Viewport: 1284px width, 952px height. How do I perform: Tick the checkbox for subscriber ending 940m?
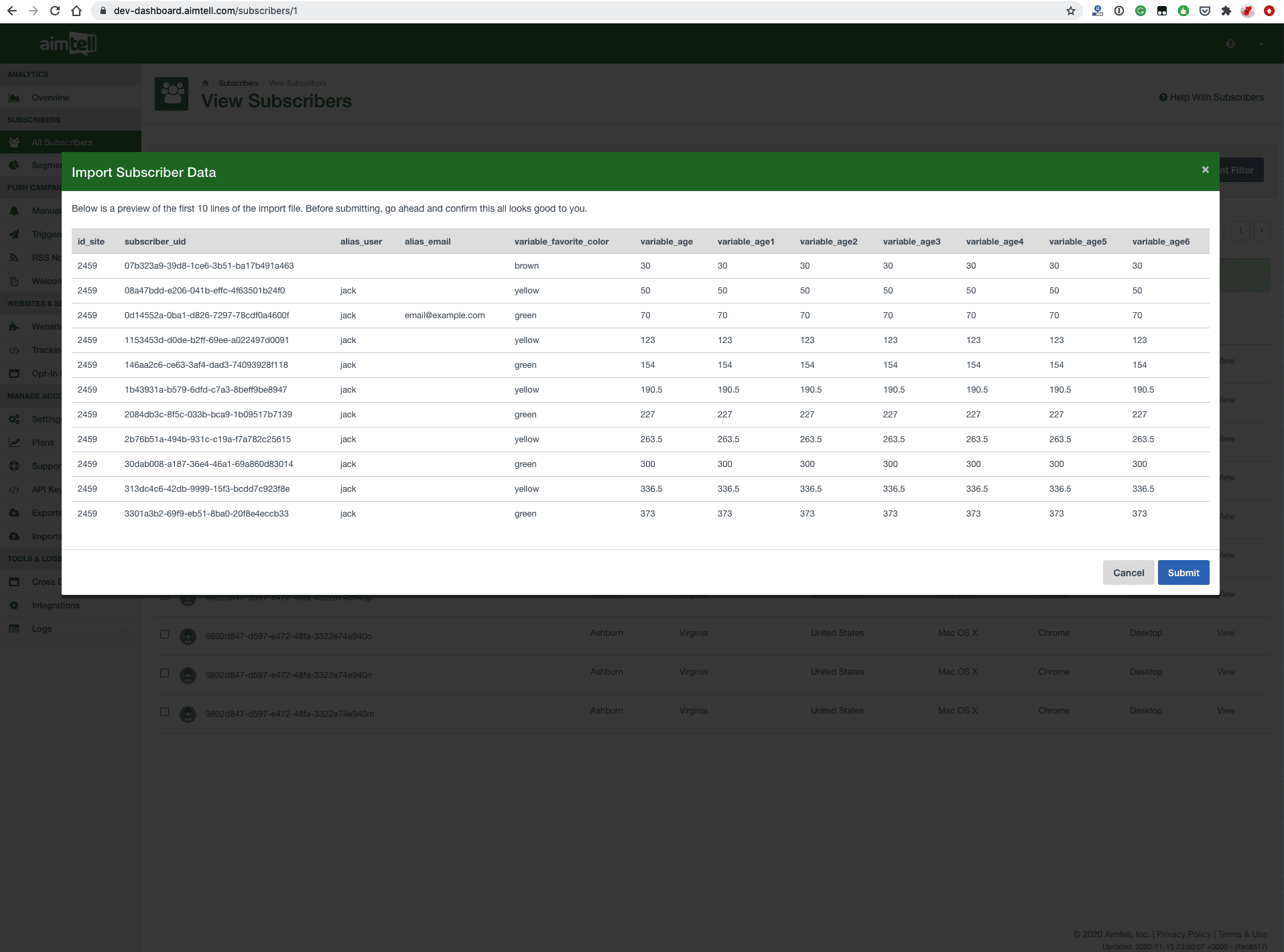click(x=164, y=711)
